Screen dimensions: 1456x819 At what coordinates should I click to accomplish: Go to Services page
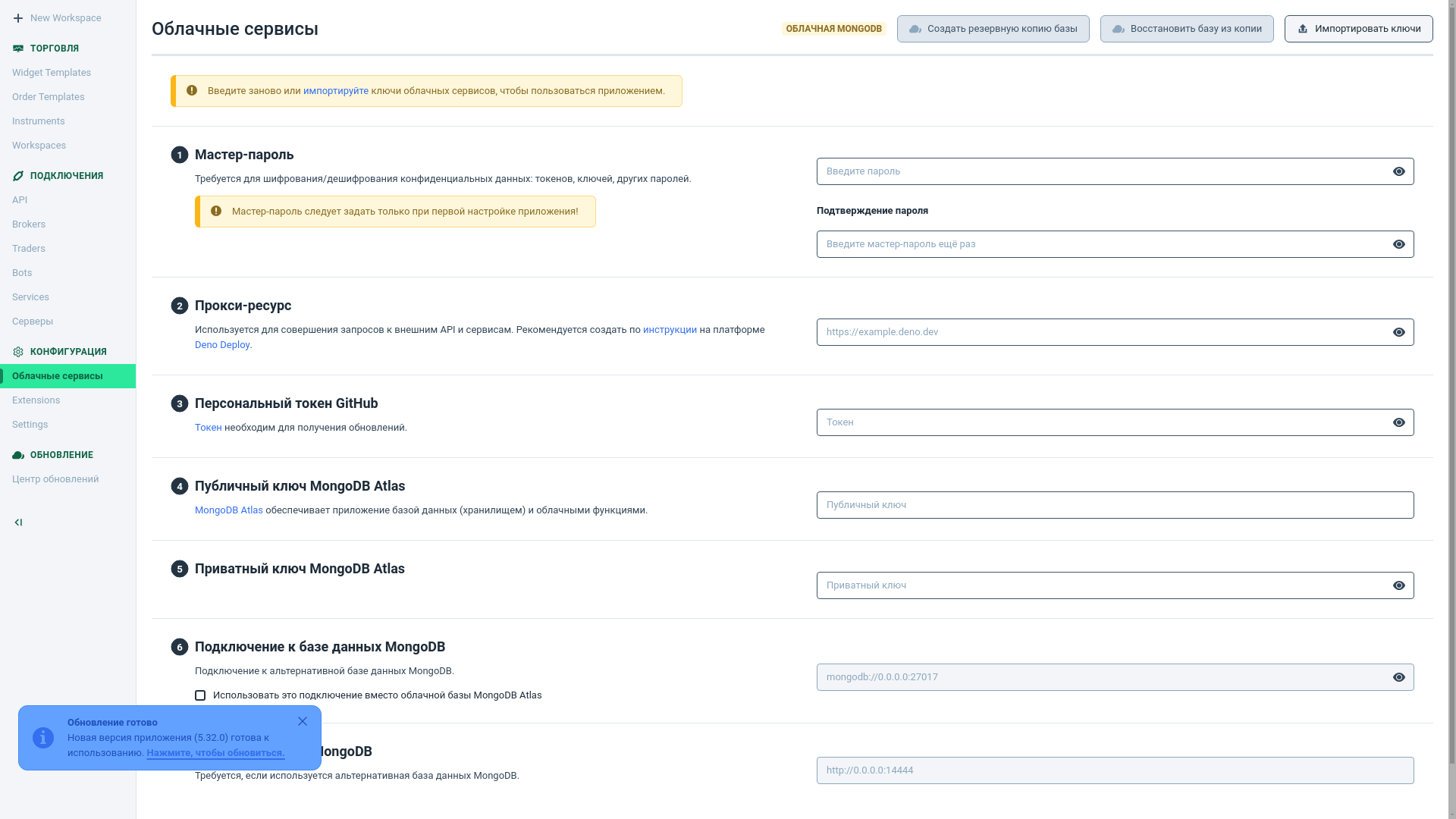(67, 297)
